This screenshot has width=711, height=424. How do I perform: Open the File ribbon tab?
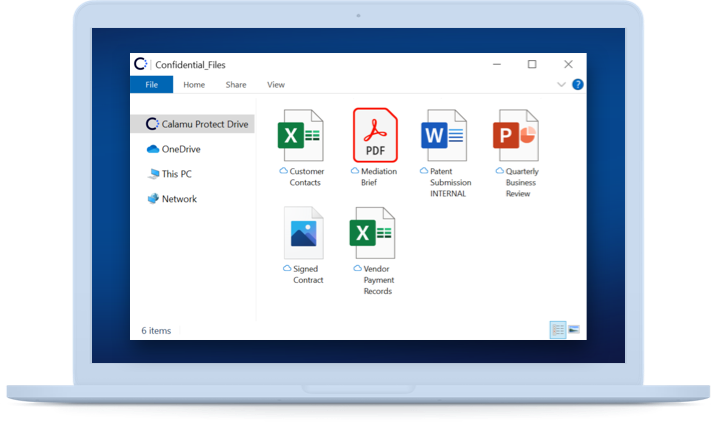point(151,84)
